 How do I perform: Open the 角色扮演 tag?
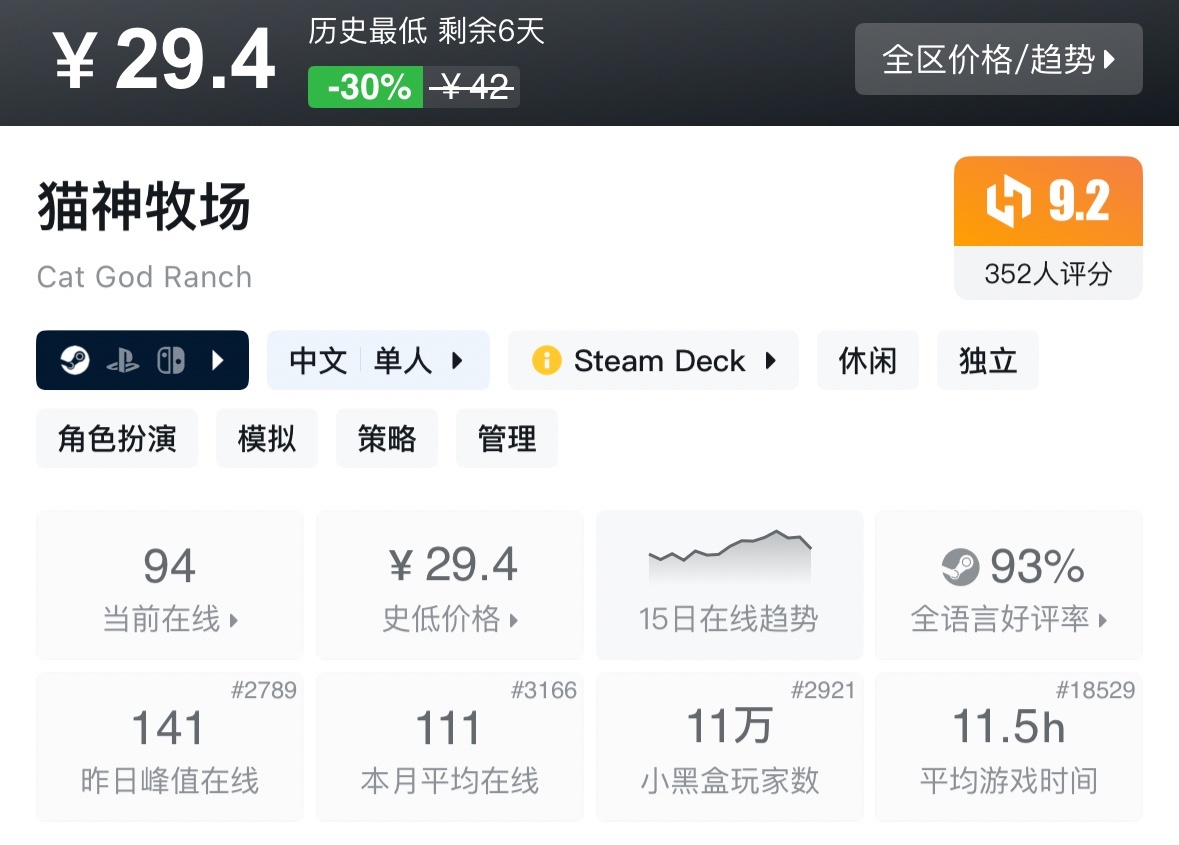click(117, 438)
